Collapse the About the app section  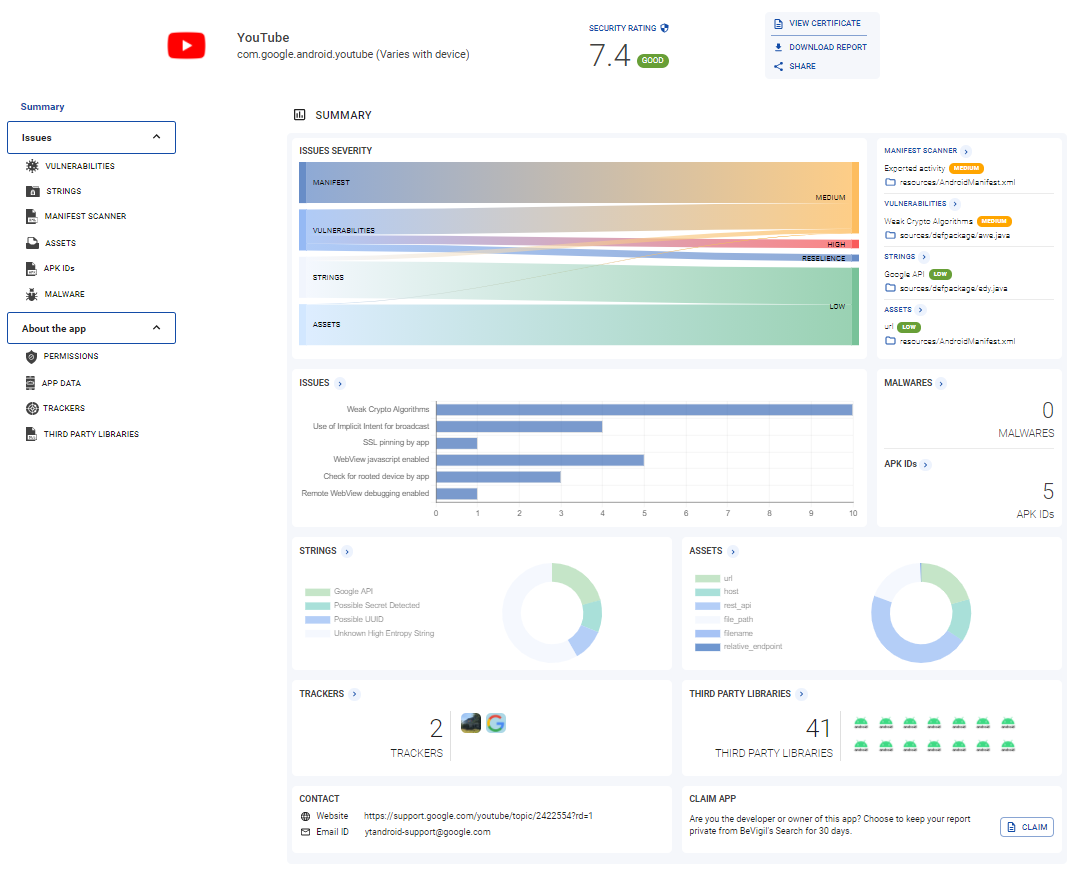(x=157, y=328)
